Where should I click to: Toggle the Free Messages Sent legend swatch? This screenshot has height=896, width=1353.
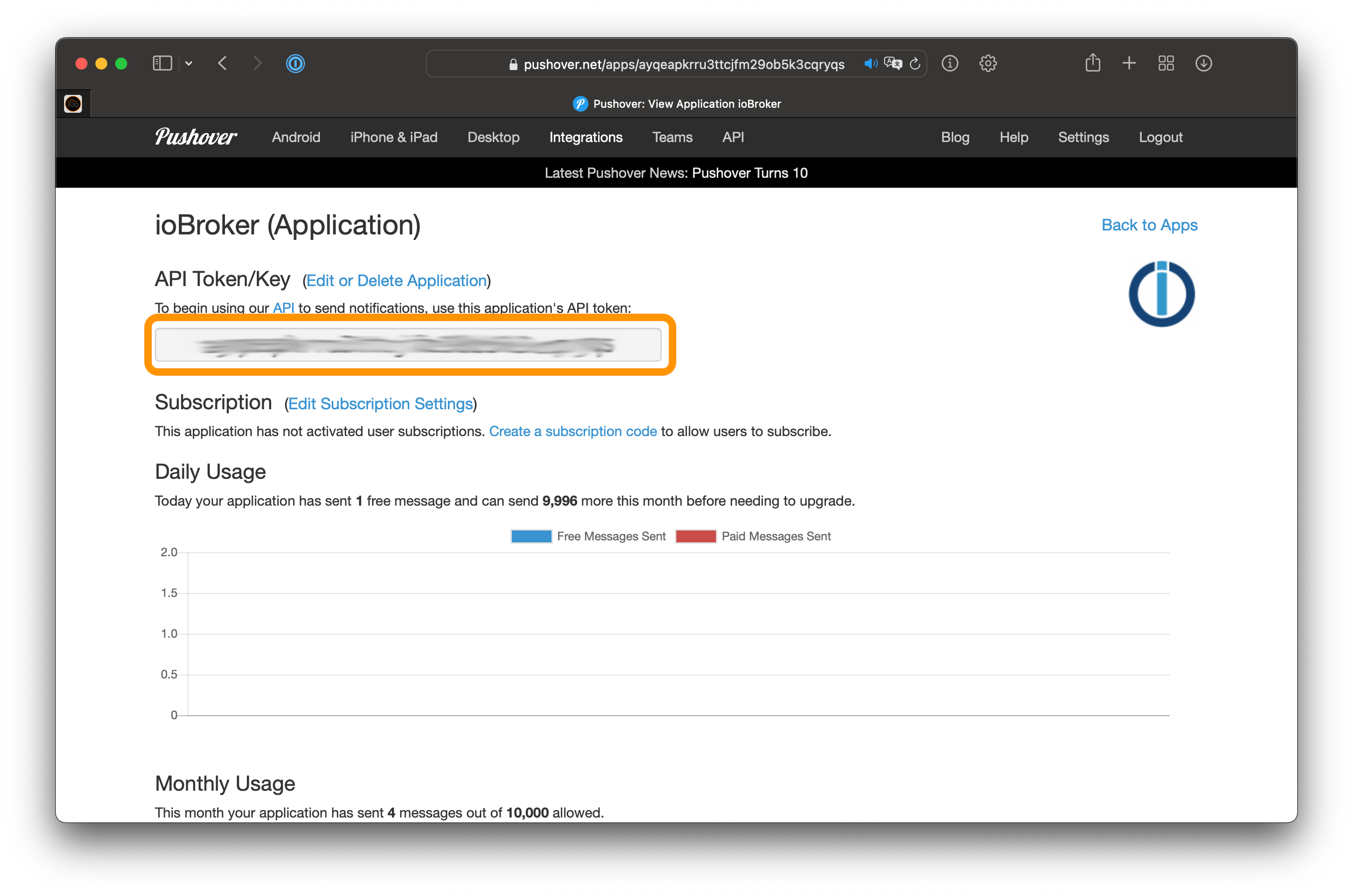pyautogui.click(x=531, y=536)
